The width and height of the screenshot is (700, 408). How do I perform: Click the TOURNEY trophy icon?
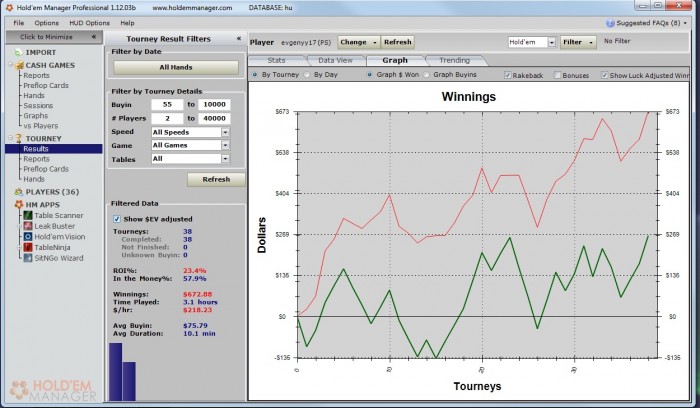[x=19, y=138]
